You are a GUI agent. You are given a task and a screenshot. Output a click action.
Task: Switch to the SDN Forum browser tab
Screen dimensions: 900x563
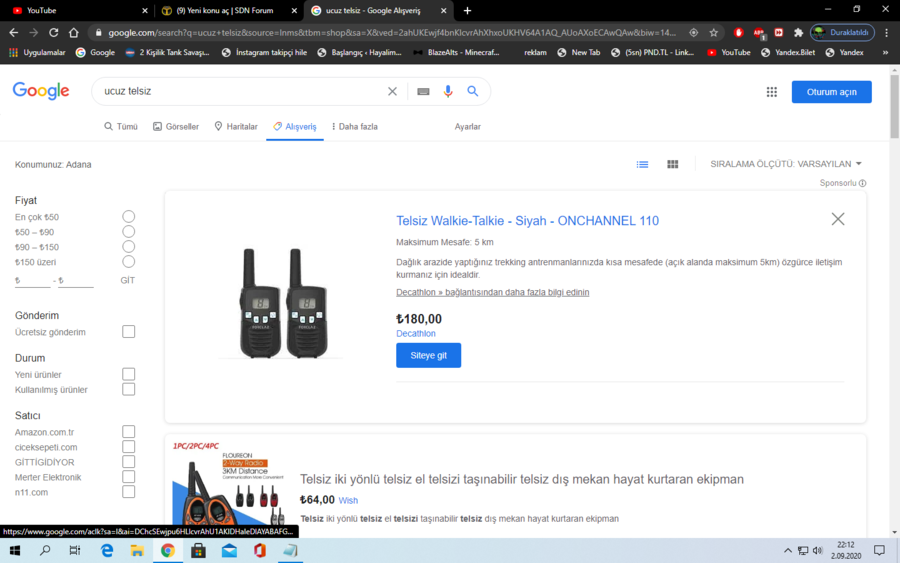click(x=227, y=10)
